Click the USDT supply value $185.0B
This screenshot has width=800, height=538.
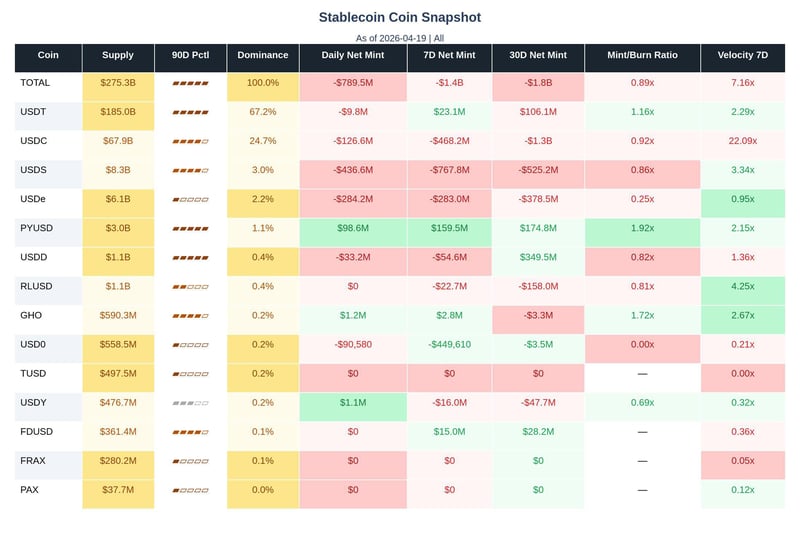pos(118,112)
